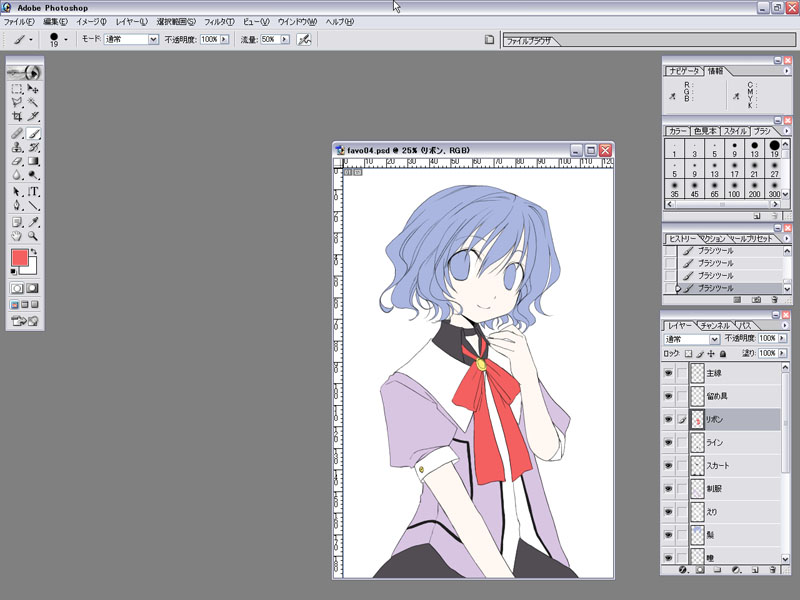Select the Lasso tool
Screen dimensions: 800x600
coord(17,103)
